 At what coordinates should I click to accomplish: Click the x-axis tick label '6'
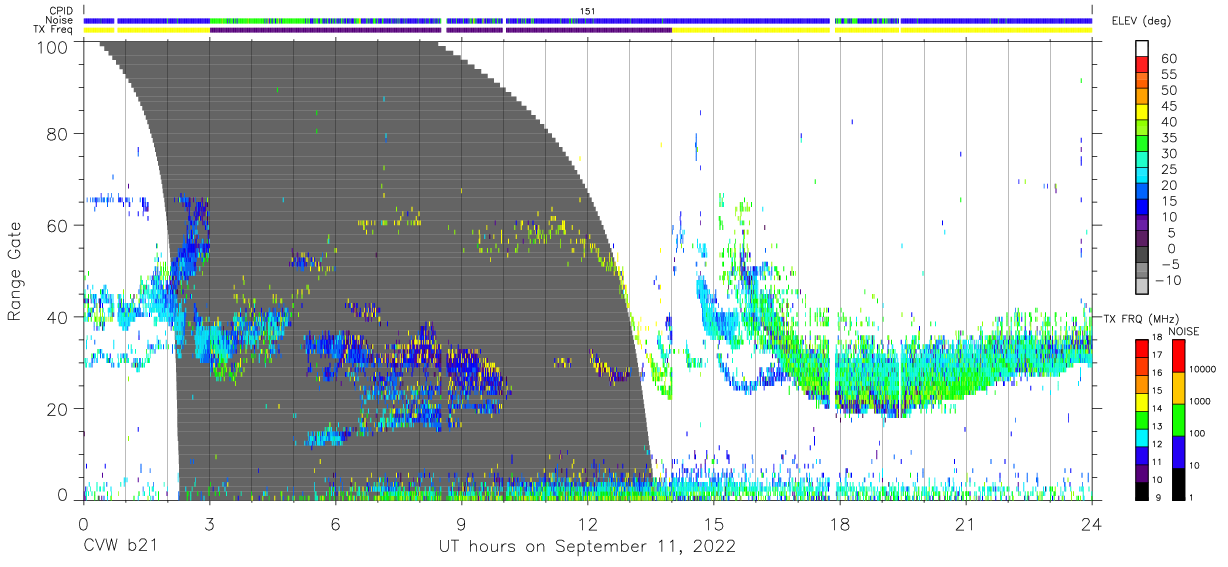point(335,524)
